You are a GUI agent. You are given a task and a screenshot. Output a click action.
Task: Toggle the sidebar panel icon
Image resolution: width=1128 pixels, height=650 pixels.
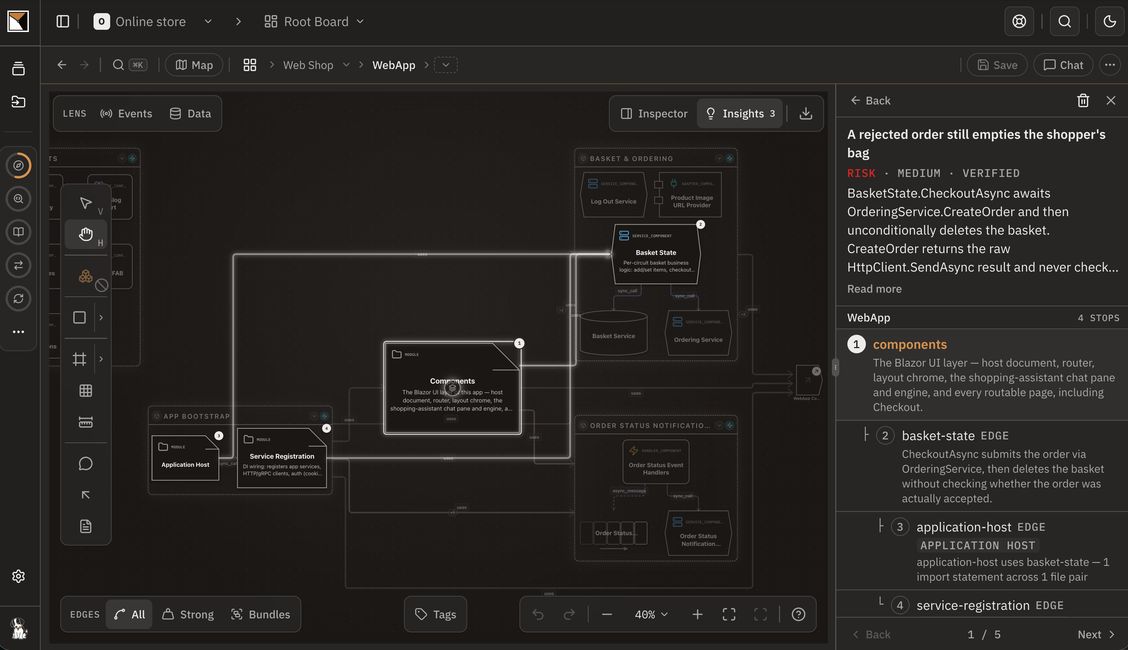coord(63,22)
